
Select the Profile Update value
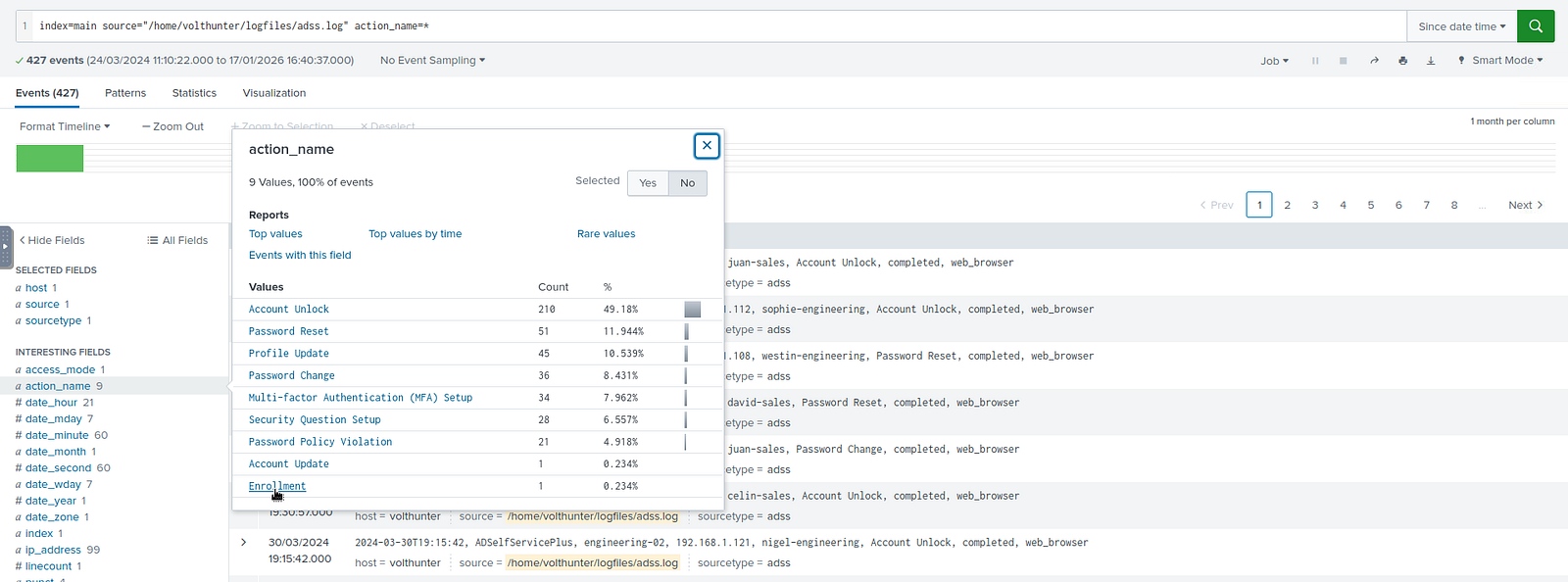[x=288, y=354]
